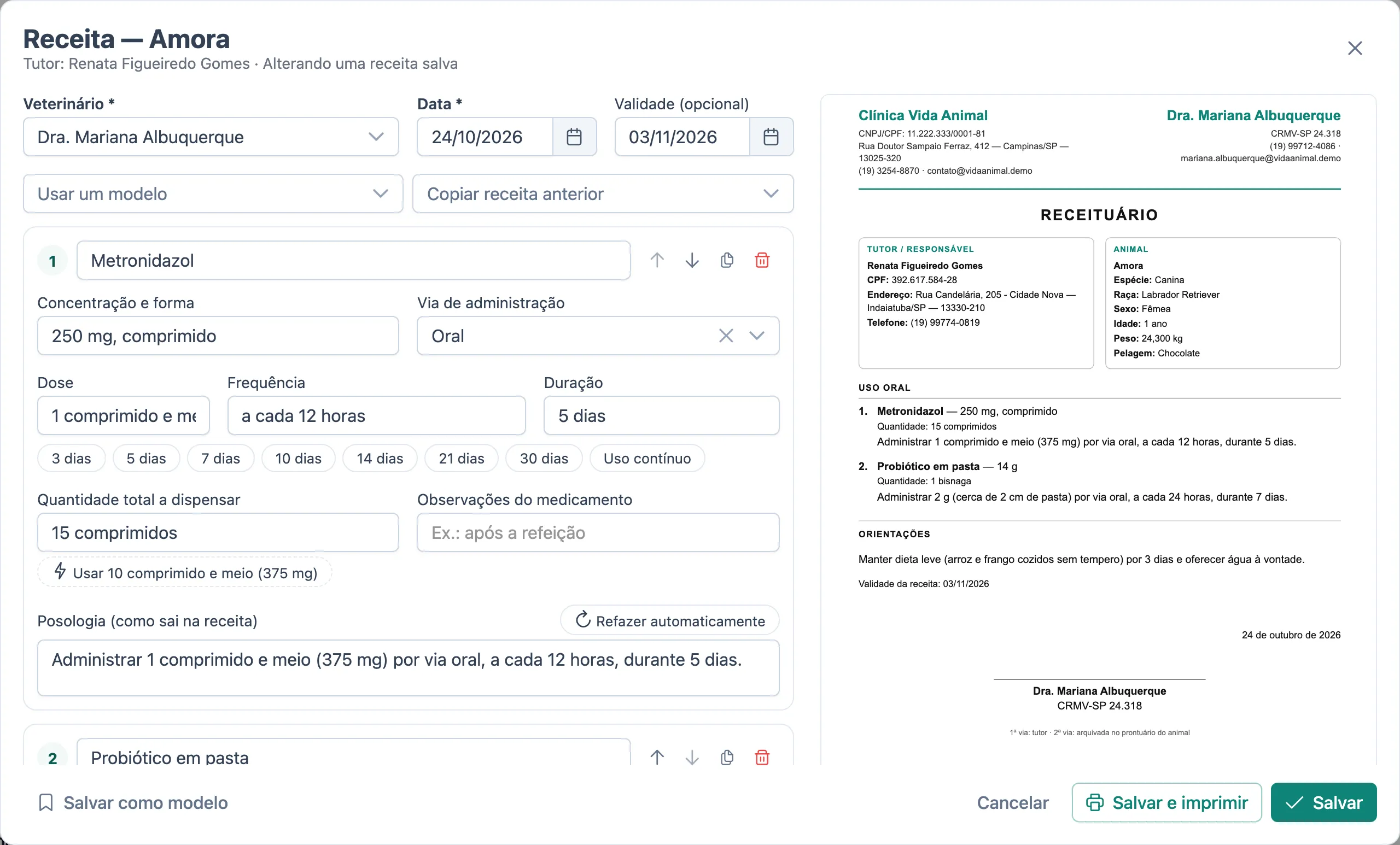Click Cancelar
Screen dimensions: 1400x845
tap(1012, 802)
